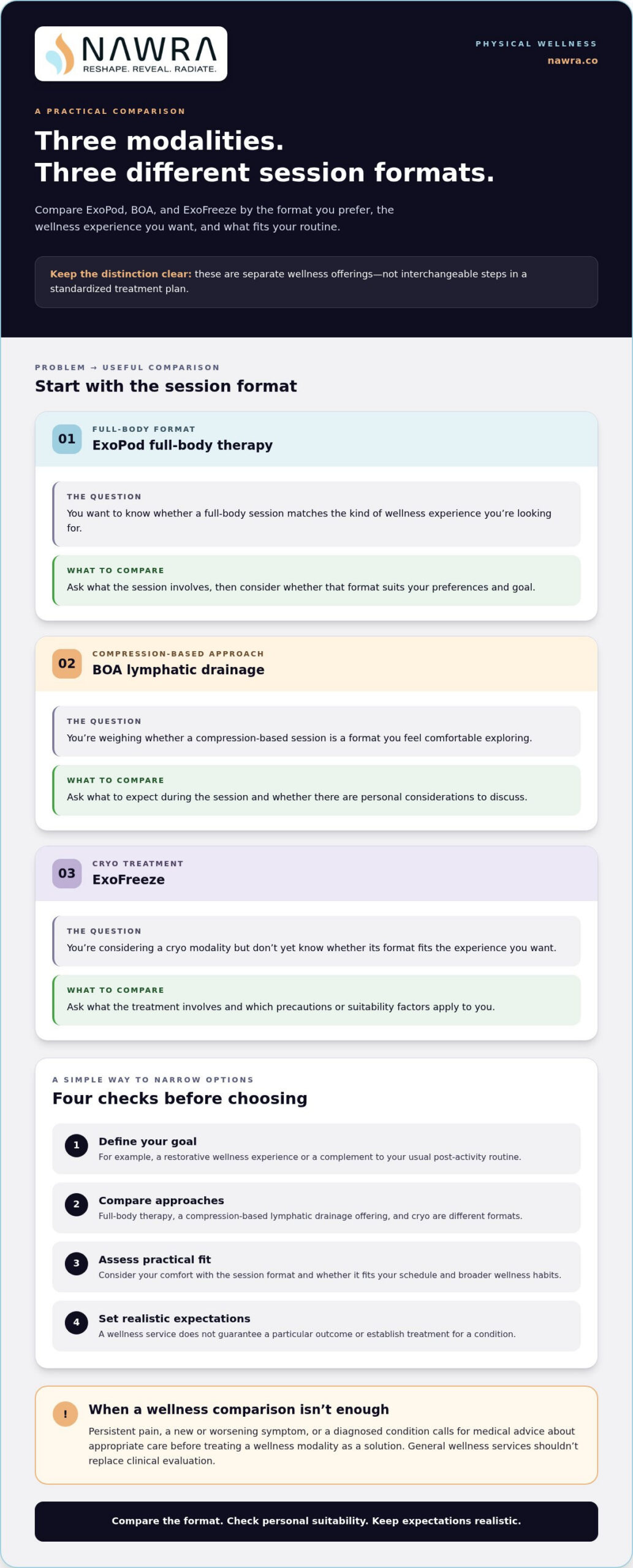The width and height of the screenshot is (633, 1568).
Task: Click the 02 BOA number badge
Action: coord(67,663)
